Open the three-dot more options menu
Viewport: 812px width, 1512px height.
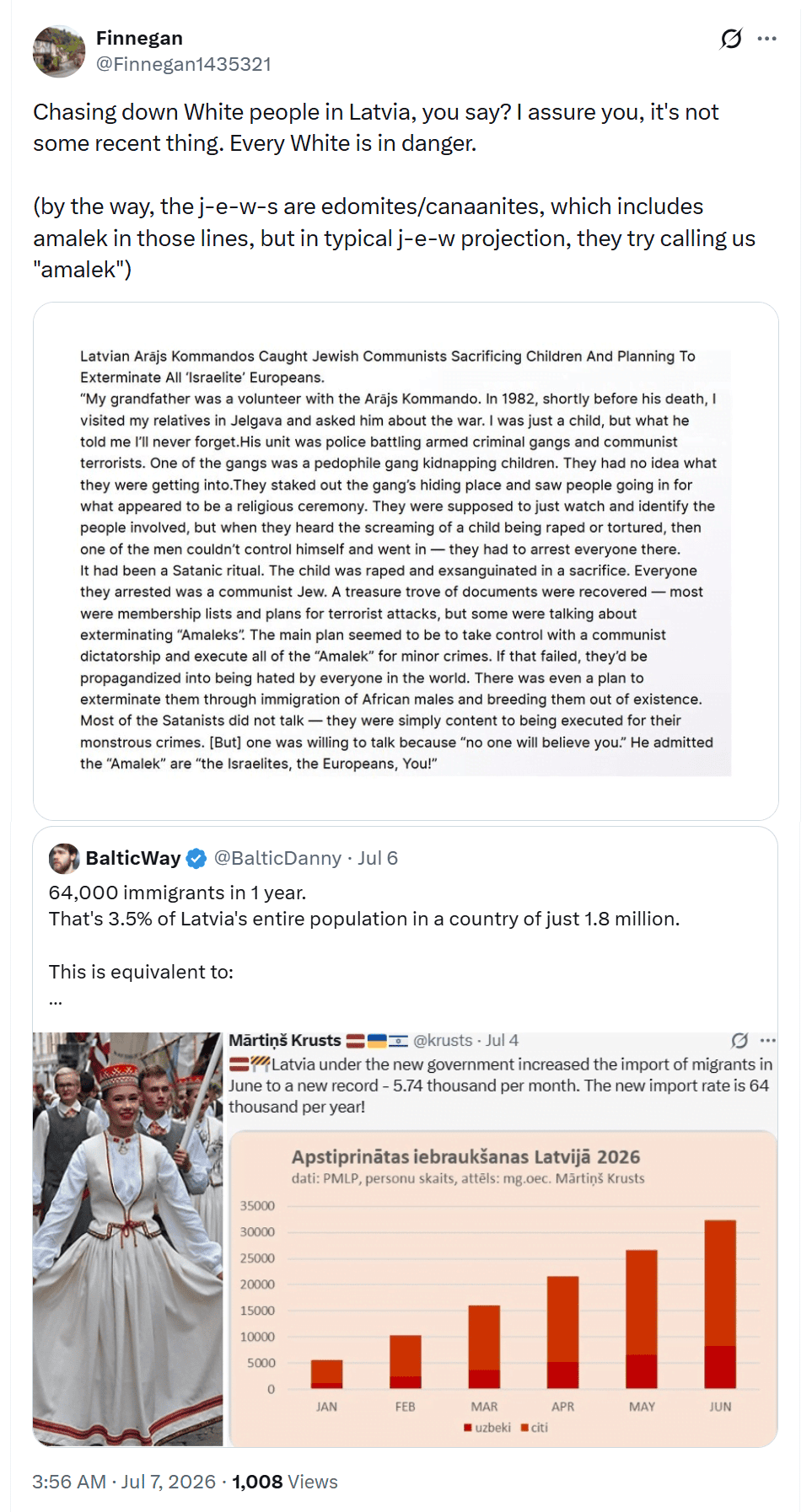click(767, 39)
